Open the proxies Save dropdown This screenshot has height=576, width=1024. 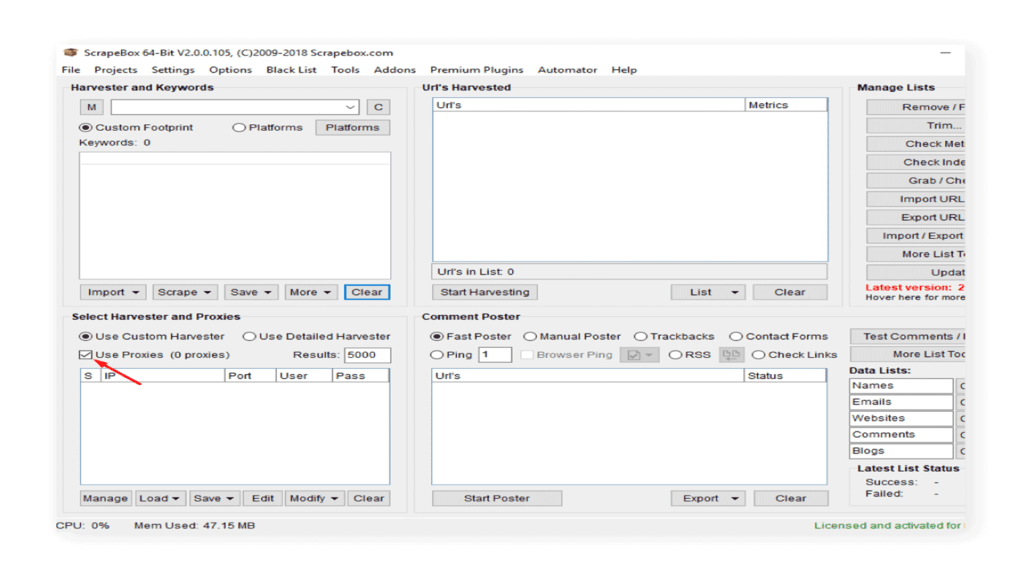click(214, 498)
